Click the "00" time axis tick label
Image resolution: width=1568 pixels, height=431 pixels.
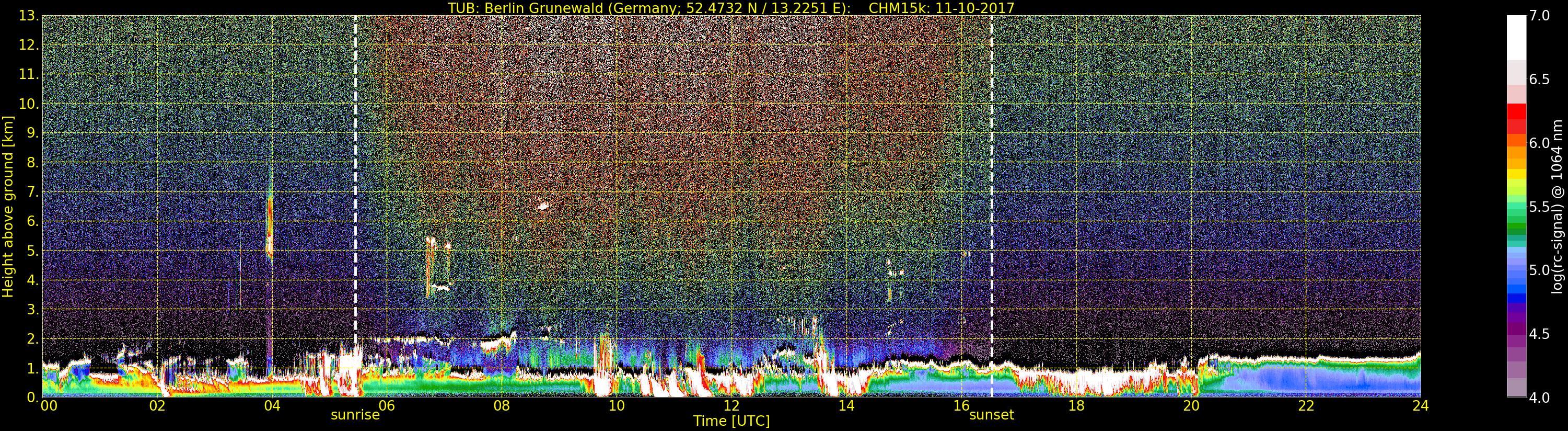(48, 405)
